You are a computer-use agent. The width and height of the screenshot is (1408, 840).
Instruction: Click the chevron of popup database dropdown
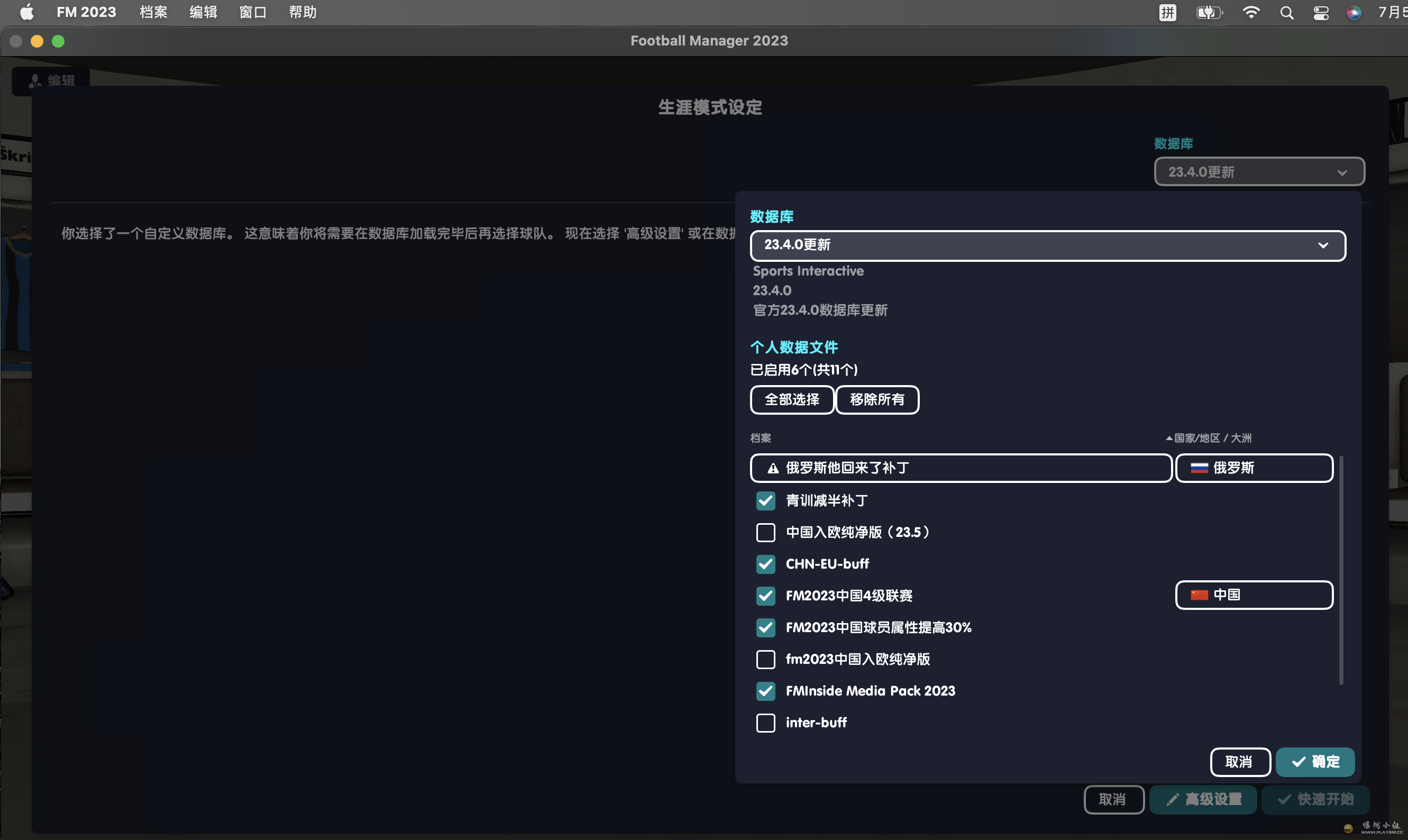pyautogui.click(x=1323, y=245)
